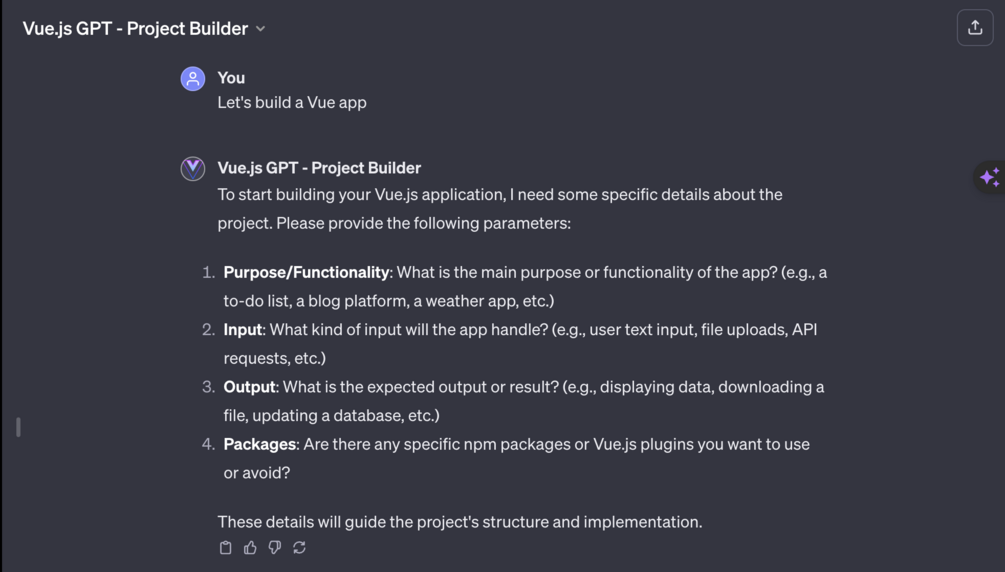
Task: Copy the response with the clipboard icon
Action: click(x=226, y=548)
